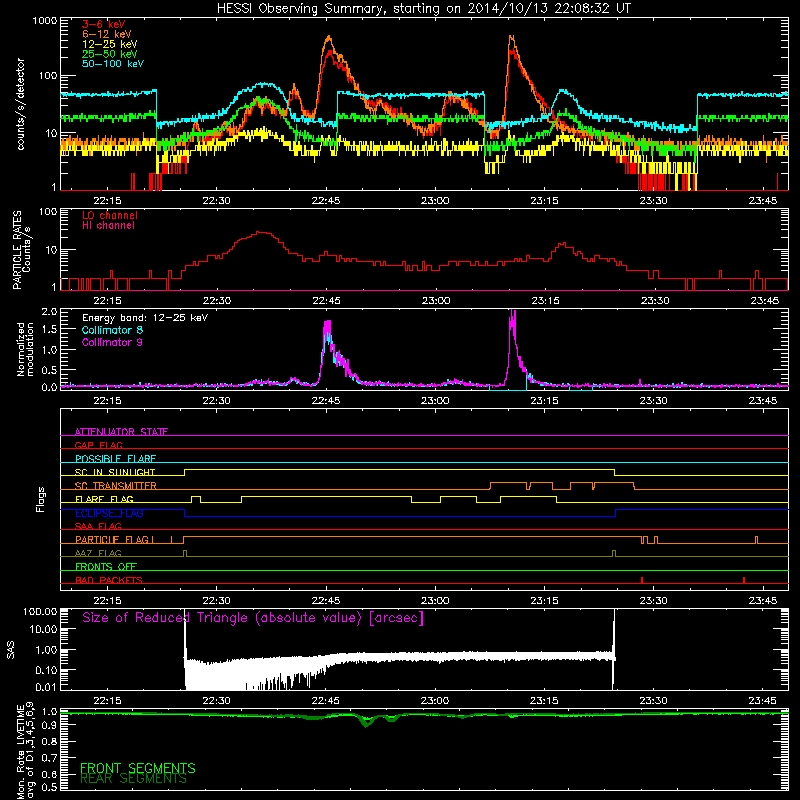Click the FRONTS OFF flag label
The height and width of the screenshot is (800, 800).
point(106,566)
